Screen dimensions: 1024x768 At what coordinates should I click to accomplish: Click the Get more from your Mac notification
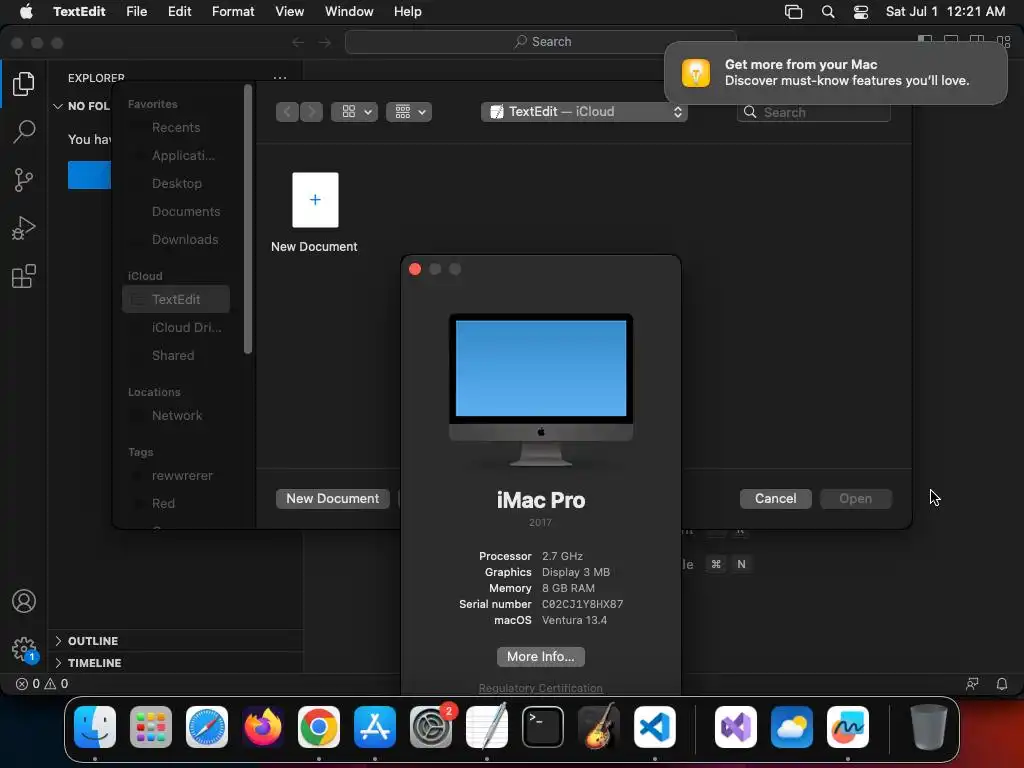point(835,72)
